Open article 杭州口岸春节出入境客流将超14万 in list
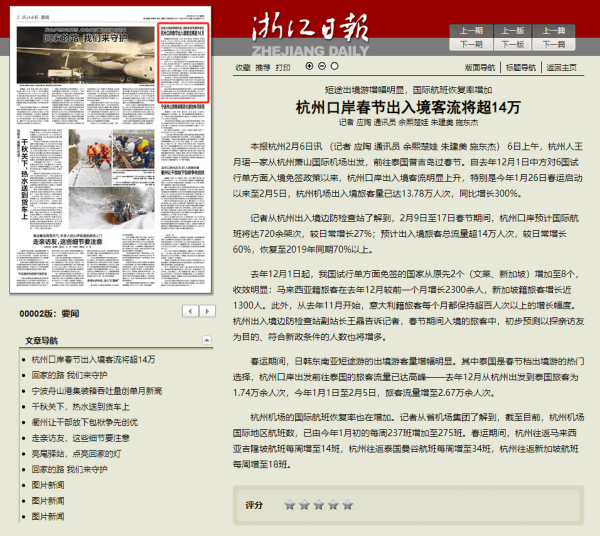Screen dimensions: 600x536 (93, 359)
